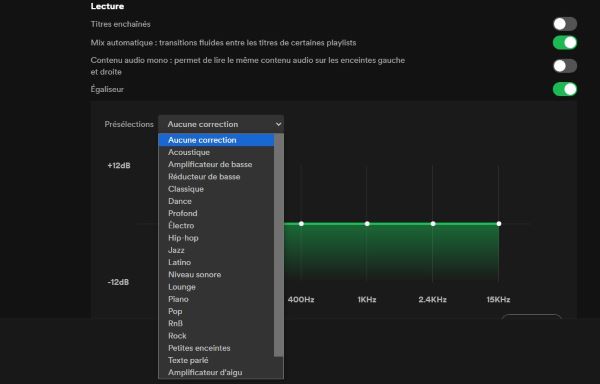Select Aucune correction highlighted option in list
Screen dimensions: 600x384
[216, 140]
